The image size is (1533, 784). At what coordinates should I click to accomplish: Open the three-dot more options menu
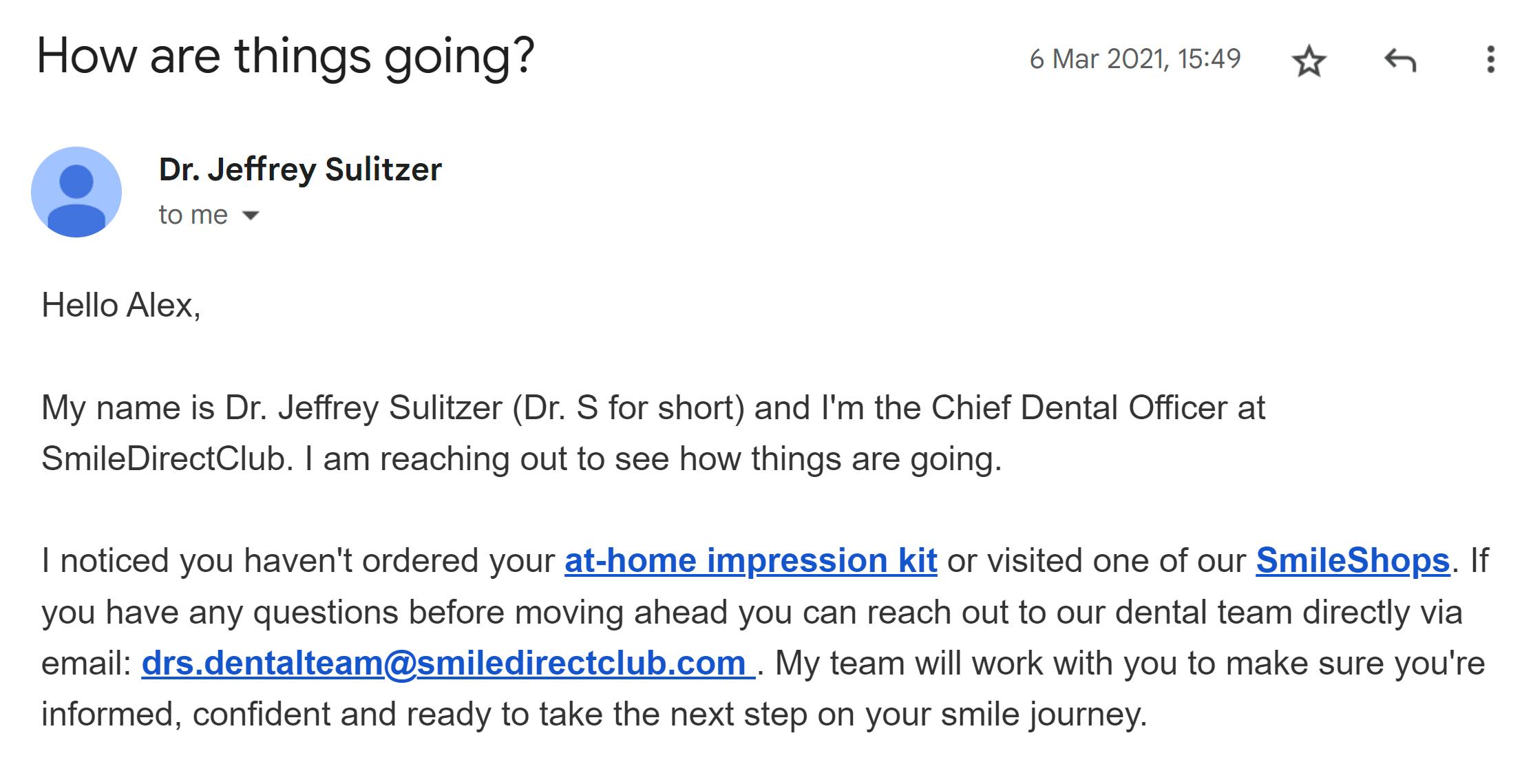(1490, 60)
